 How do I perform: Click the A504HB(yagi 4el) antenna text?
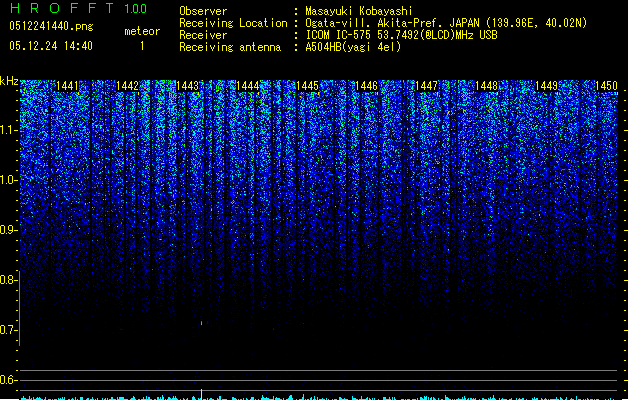point(353,47)
